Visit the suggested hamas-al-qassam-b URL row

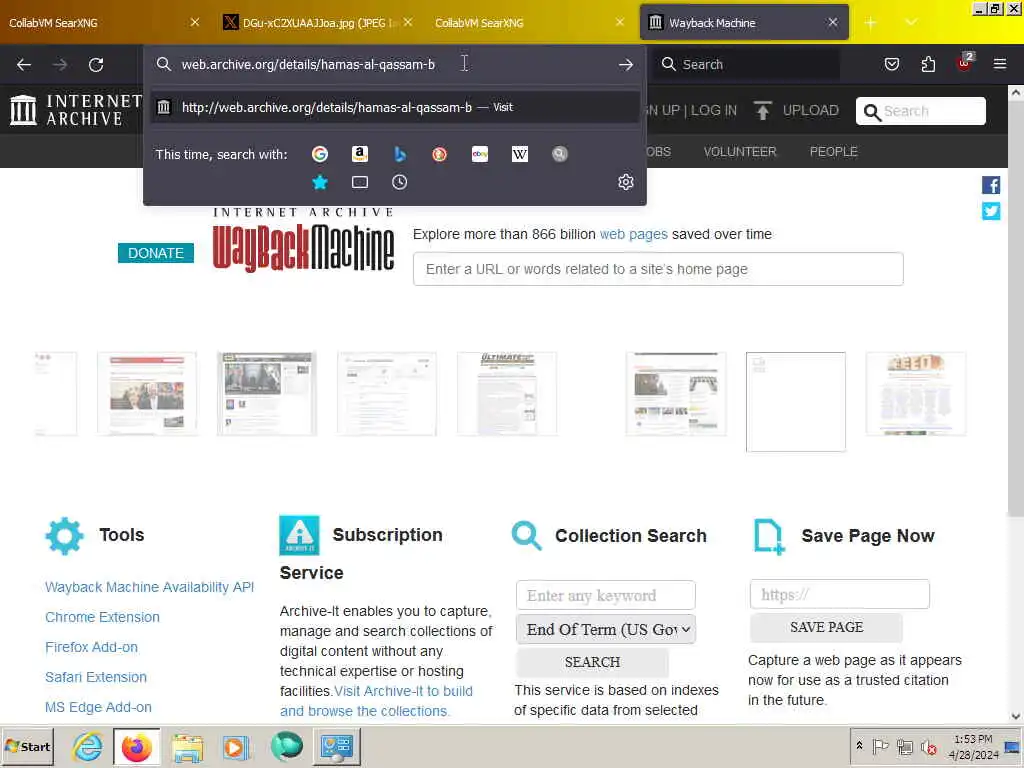tap(395, 107)
